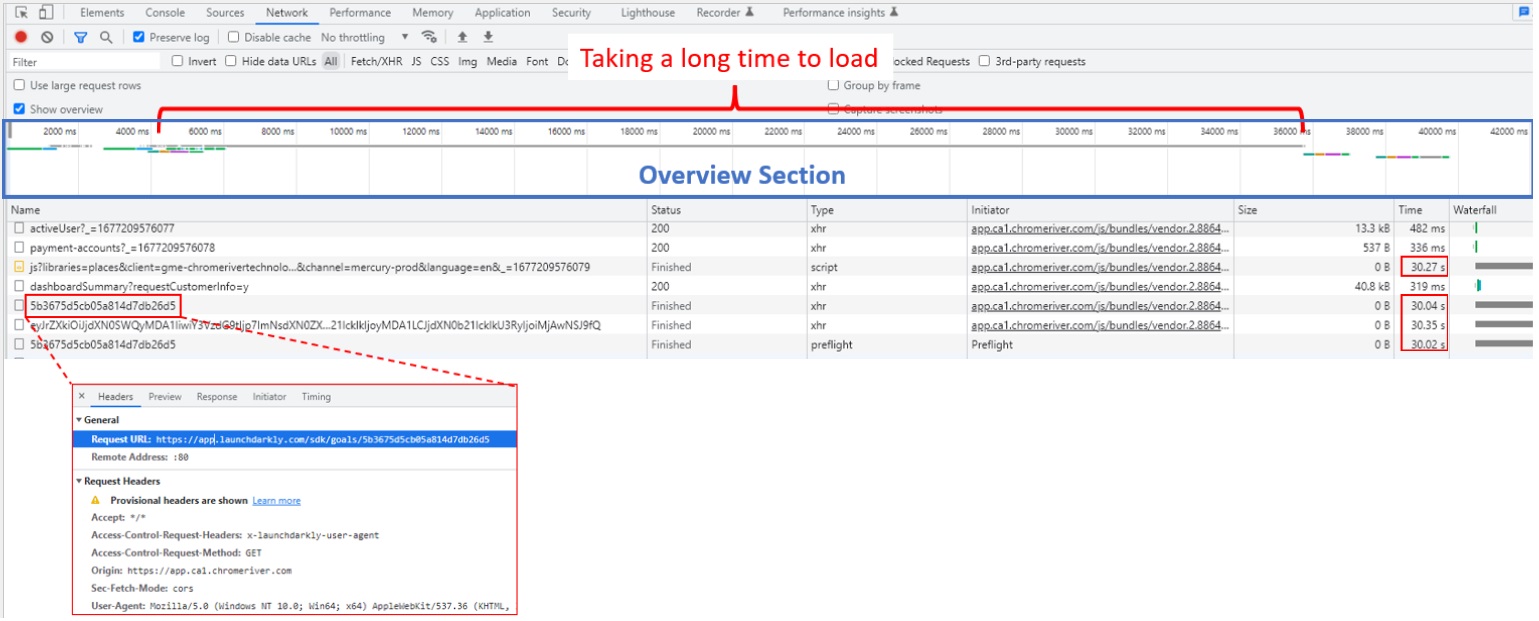Enable the Group by frame option

833,84
